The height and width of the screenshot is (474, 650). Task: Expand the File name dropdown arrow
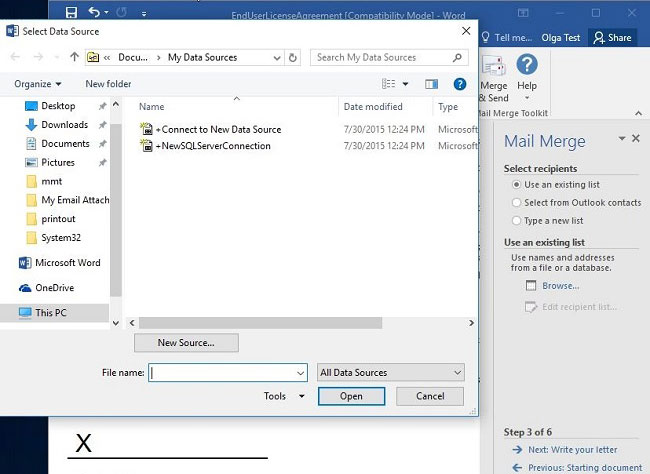coord(301,373)
